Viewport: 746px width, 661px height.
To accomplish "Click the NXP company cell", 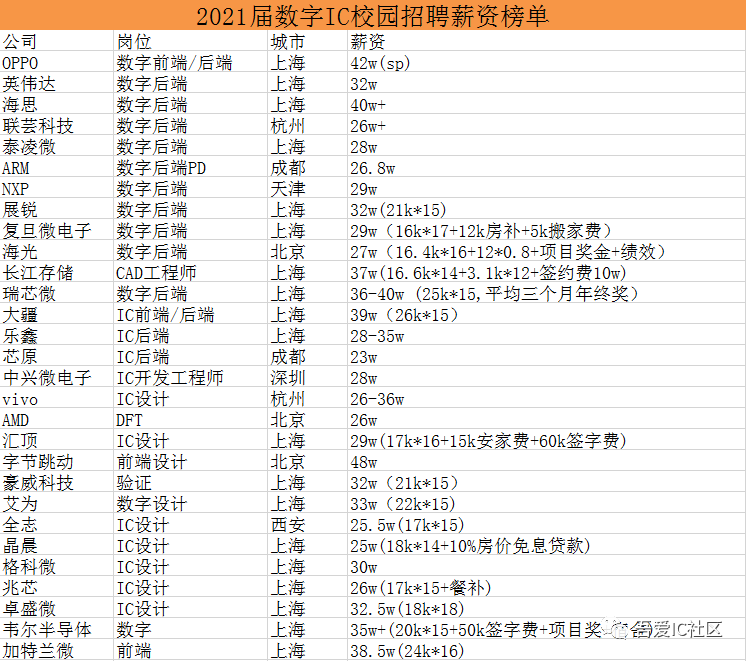I will [57, 188].
